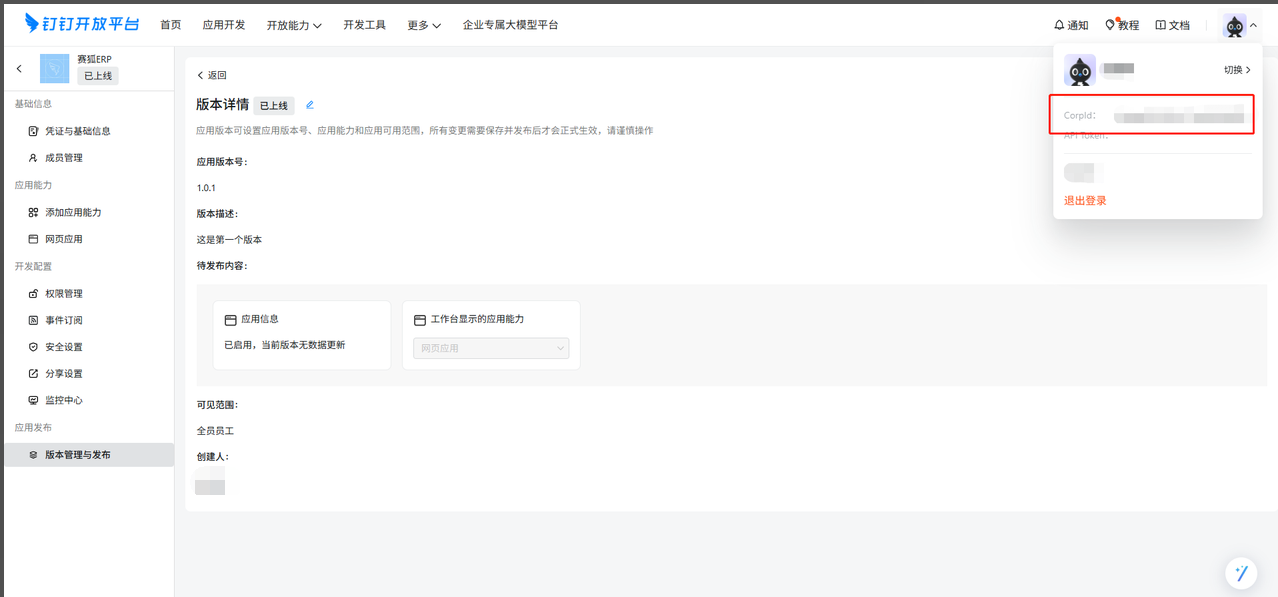Expand the 更多 dropdown menu
The image size is (1278, 597).
(424, 25)
